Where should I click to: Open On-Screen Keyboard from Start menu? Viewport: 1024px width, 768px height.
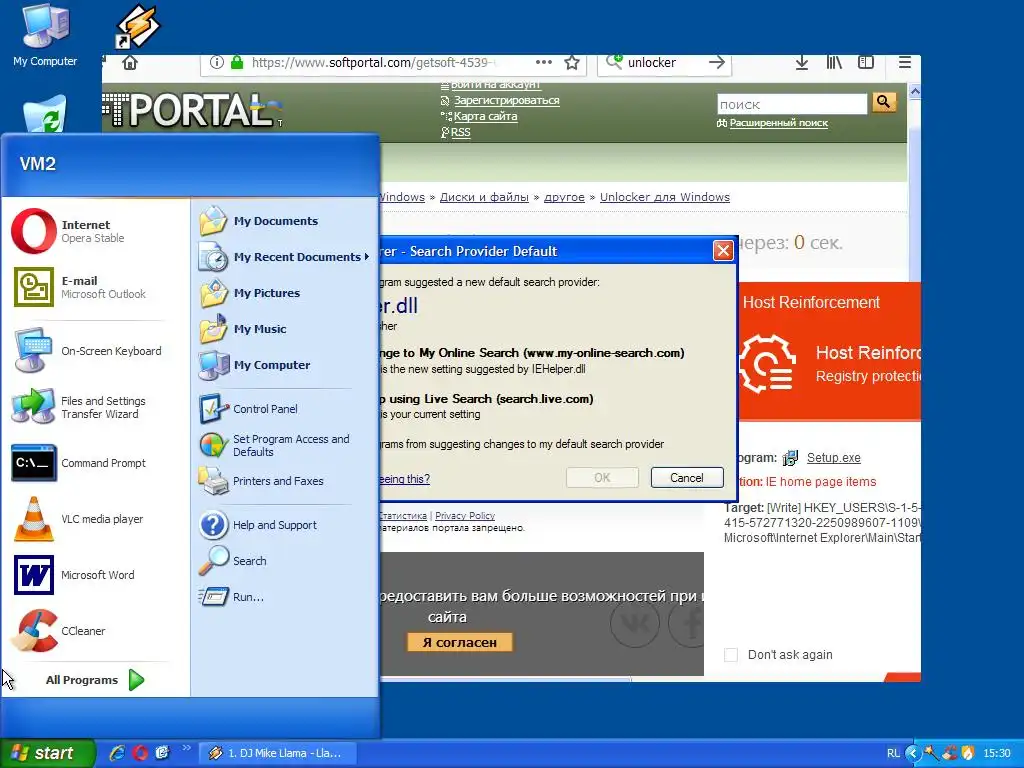(x=95, y=351)
